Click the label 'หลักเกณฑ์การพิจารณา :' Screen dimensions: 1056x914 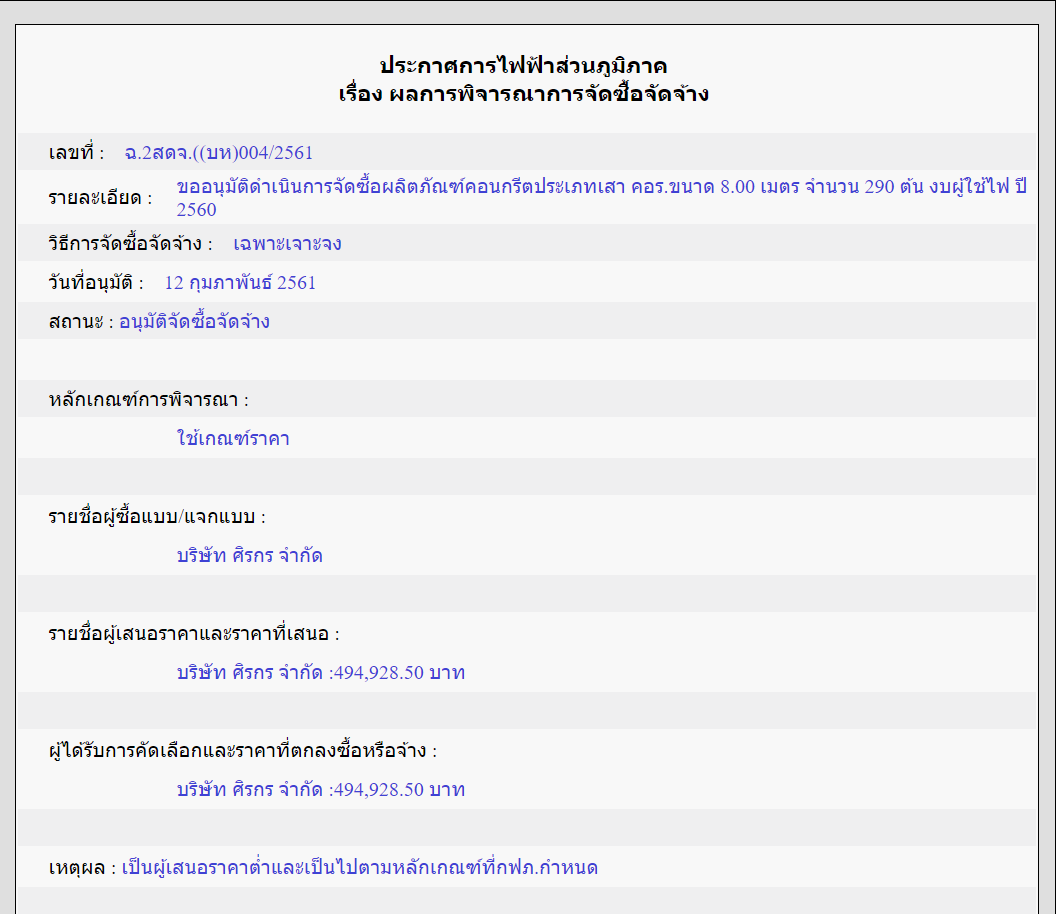[149, 399]
